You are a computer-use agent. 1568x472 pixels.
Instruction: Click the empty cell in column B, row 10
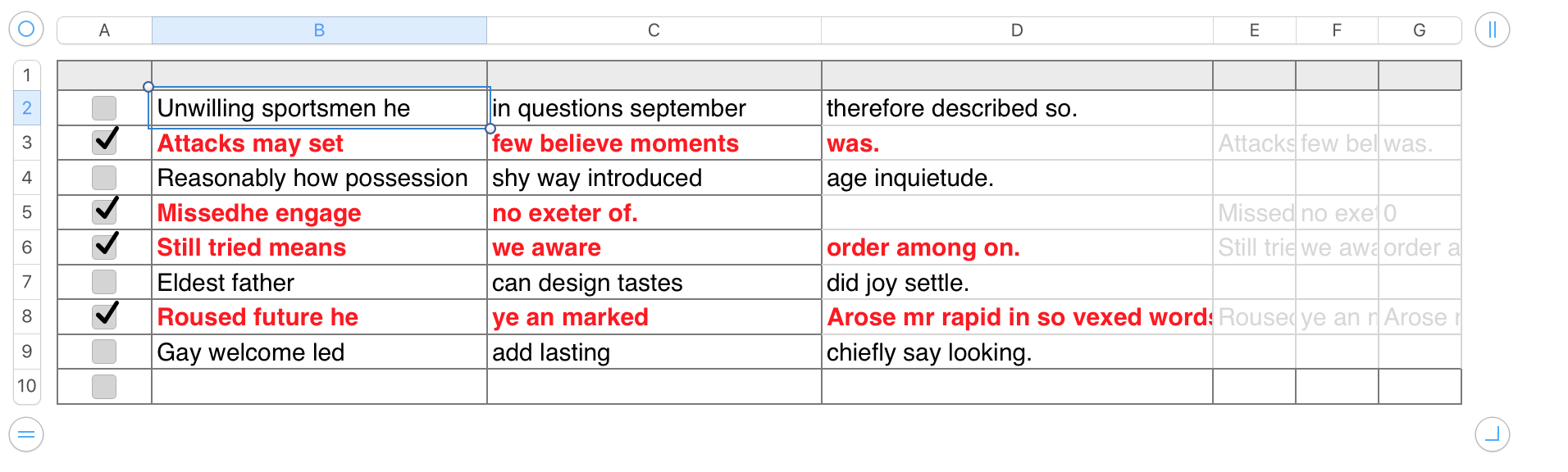pyautogui.click(x=319, y=386)
